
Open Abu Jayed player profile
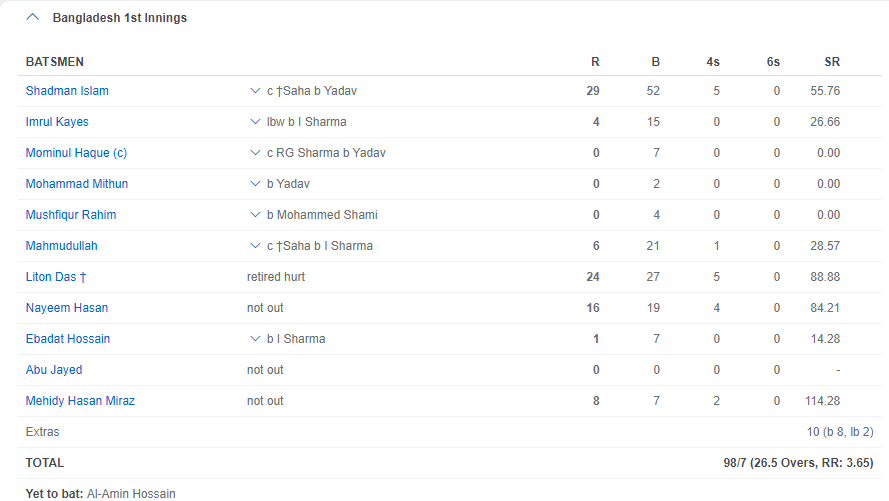point(54,370)
